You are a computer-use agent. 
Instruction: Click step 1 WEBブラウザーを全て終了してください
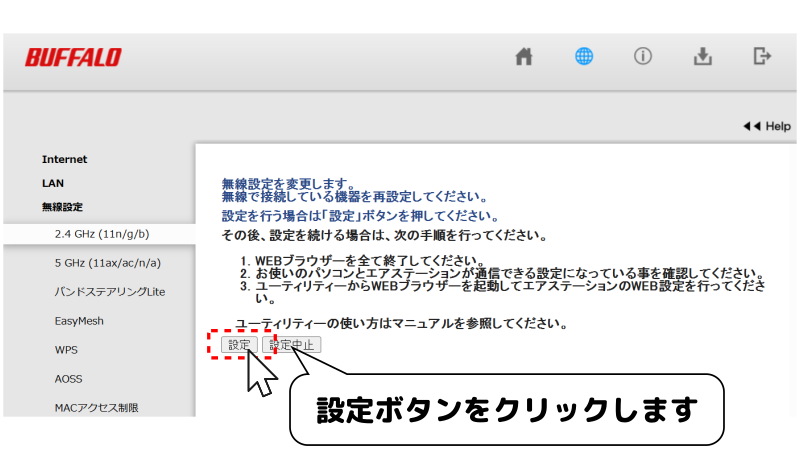click(x=370, y=261)
